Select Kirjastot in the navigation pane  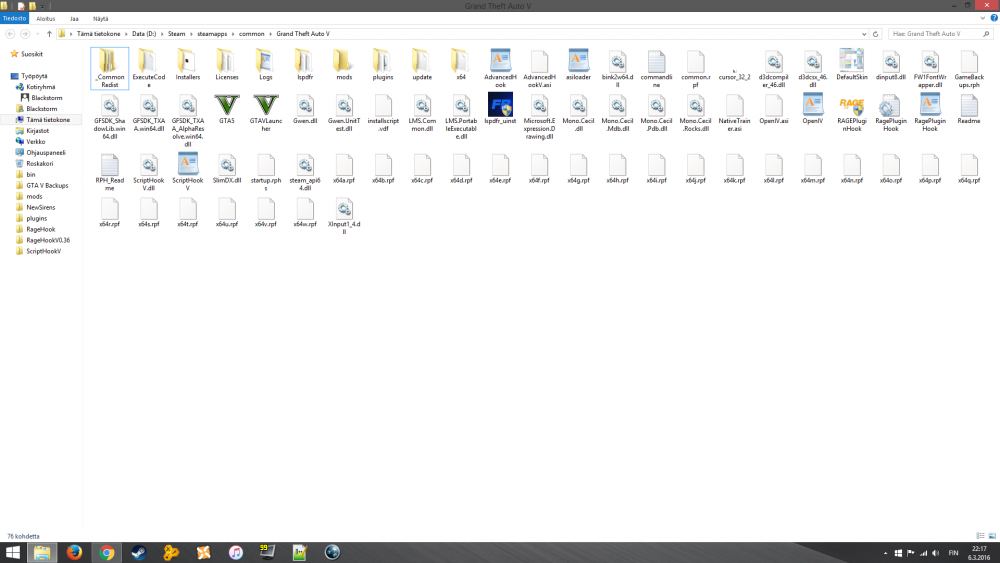(37, 131)
